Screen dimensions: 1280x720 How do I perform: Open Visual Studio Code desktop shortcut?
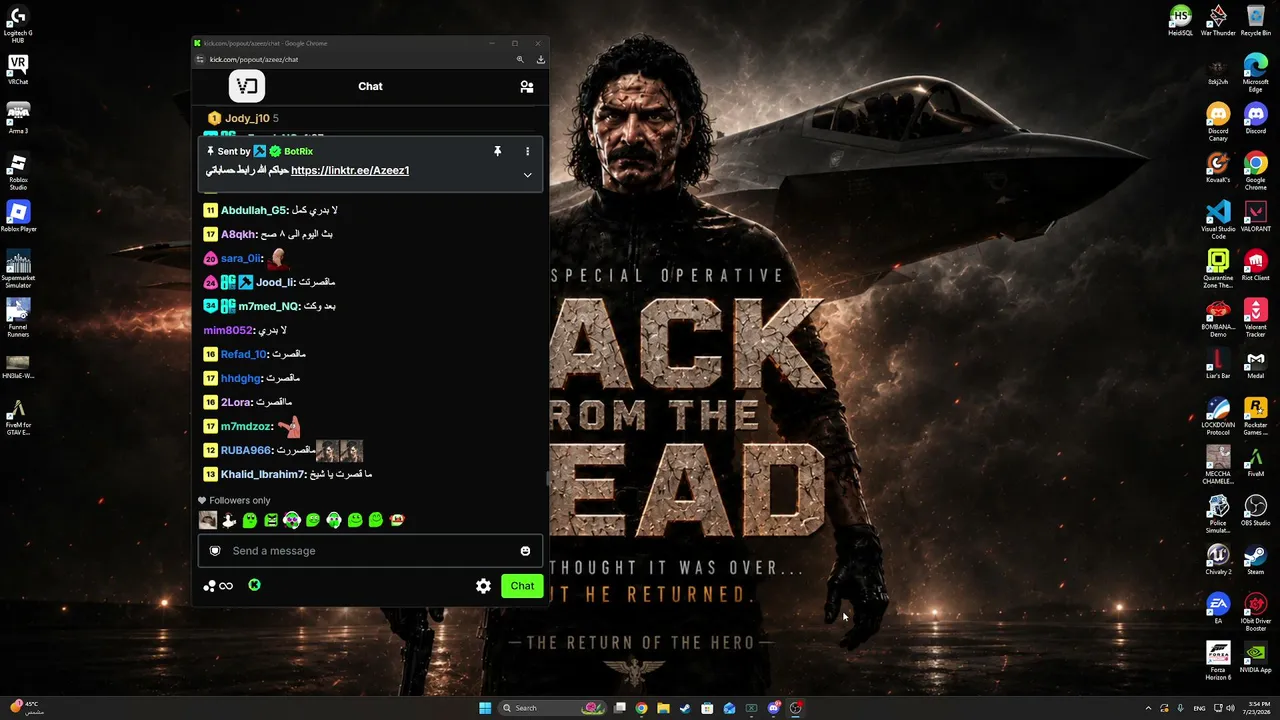point(1218,220)
